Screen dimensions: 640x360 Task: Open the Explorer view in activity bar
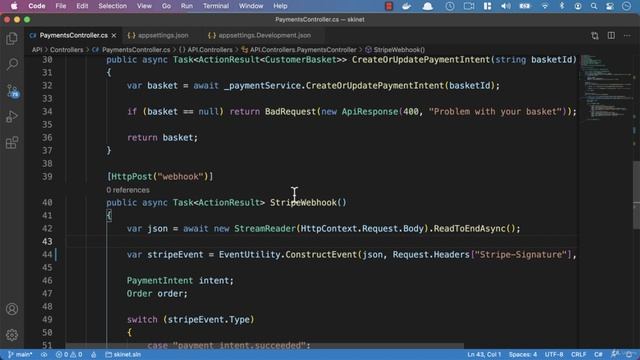click(12, 38)
